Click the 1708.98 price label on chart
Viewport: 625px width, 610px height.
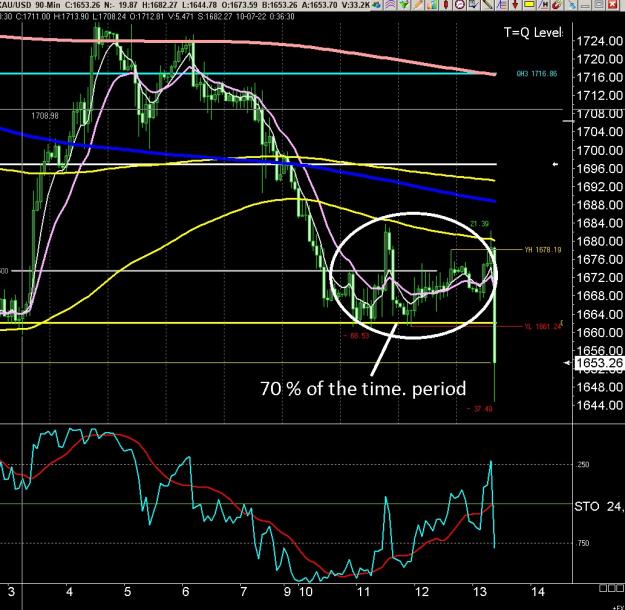[x=45, y=116]
